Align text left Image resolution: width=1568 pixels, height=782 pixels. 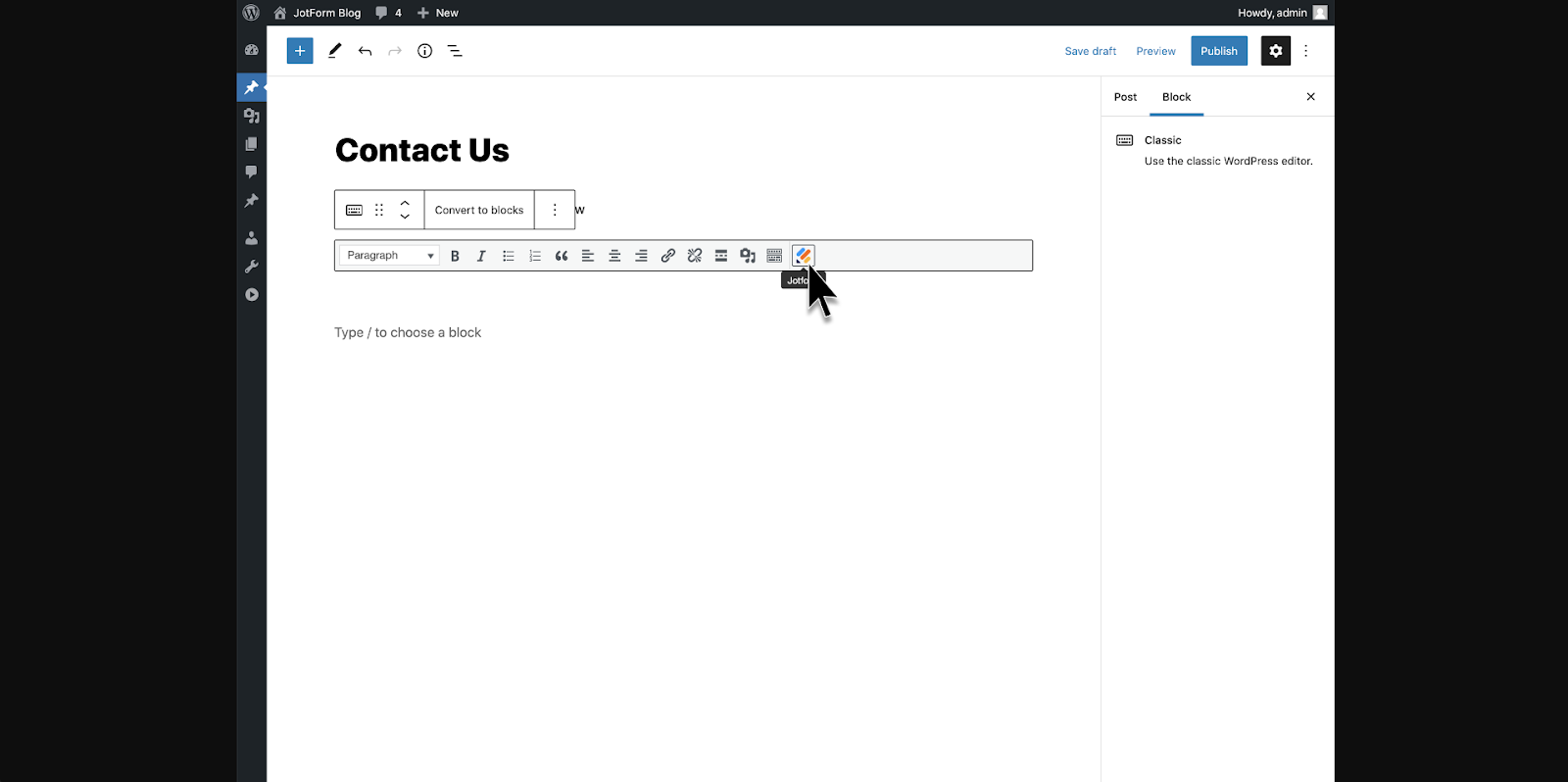(588, 256)
